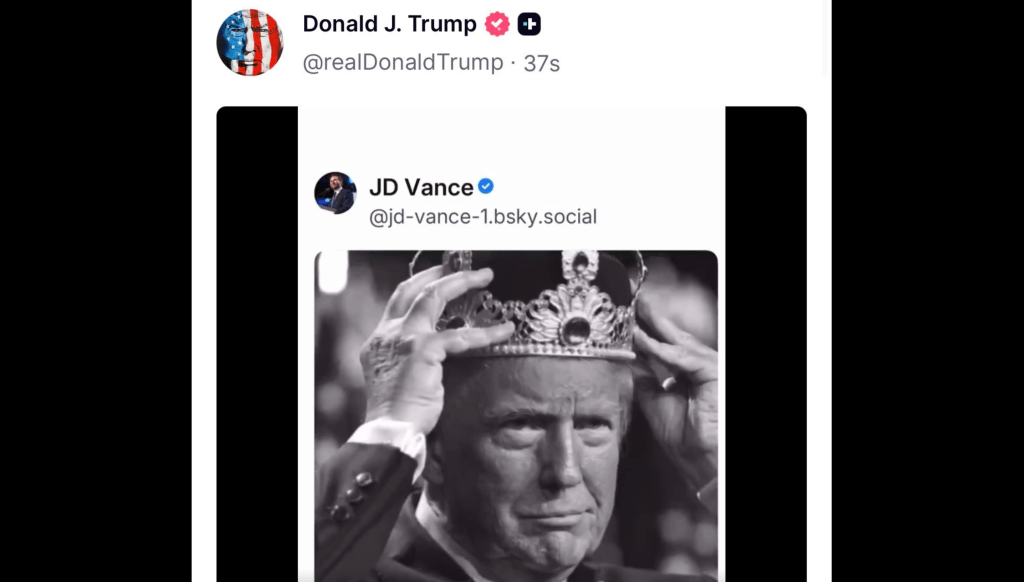Open the poster's flag-themed profile avatar
This screenshot has height=582, width=1024.
tap(249, 42)
